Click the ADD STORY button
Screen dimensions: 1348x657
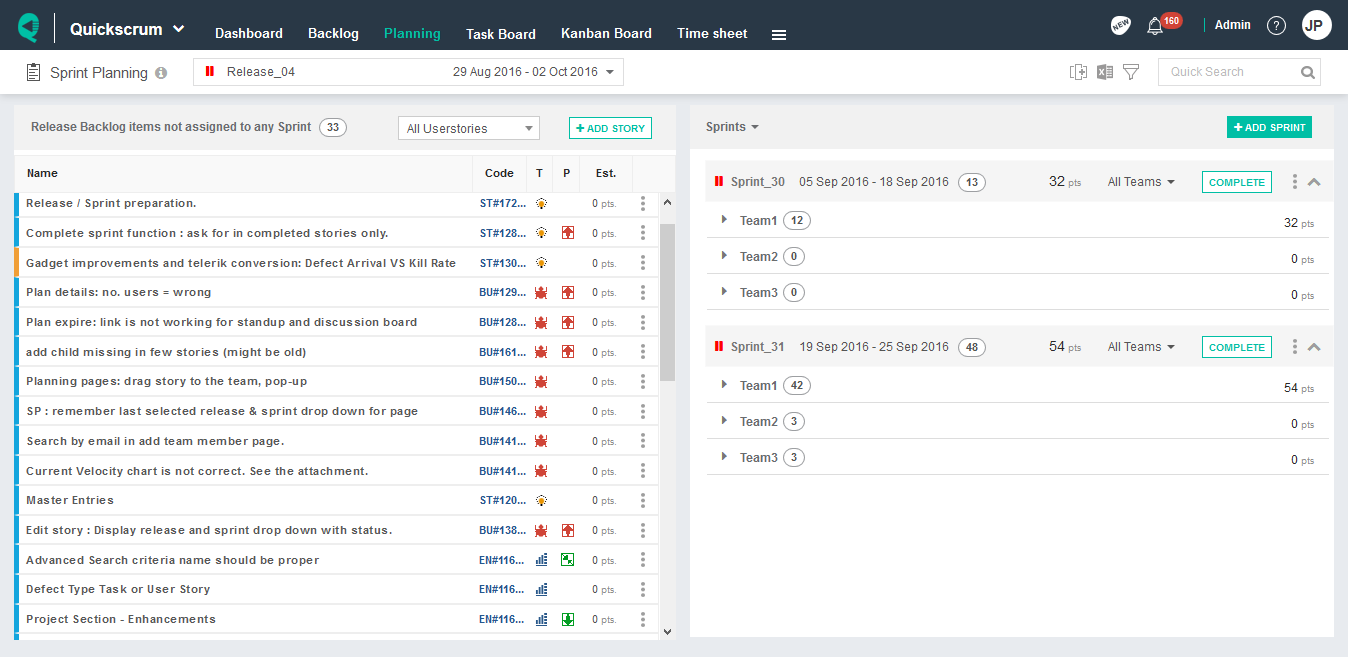tap(610, 128)
